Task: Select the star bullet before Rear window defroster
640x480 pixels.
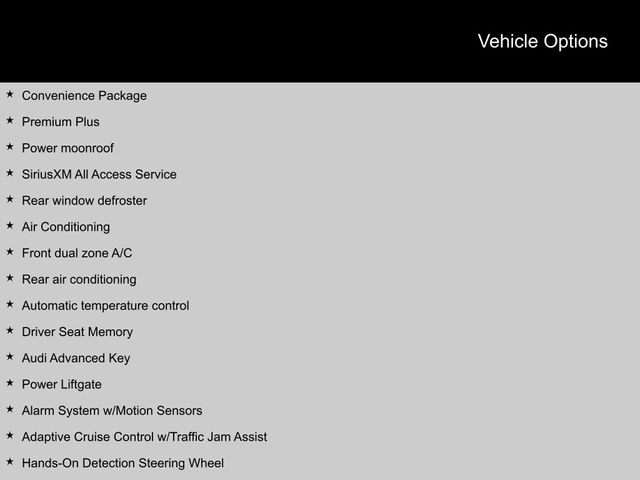Action: pos(9,200)
